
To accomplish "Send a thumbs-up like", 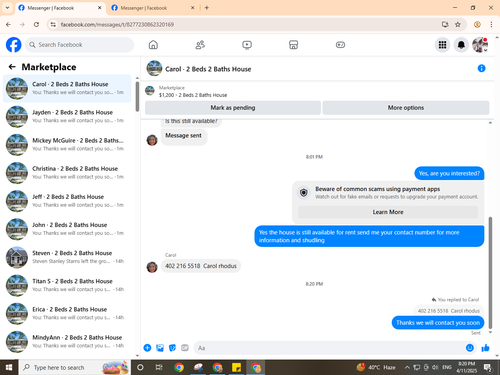I will pos(485,348).
